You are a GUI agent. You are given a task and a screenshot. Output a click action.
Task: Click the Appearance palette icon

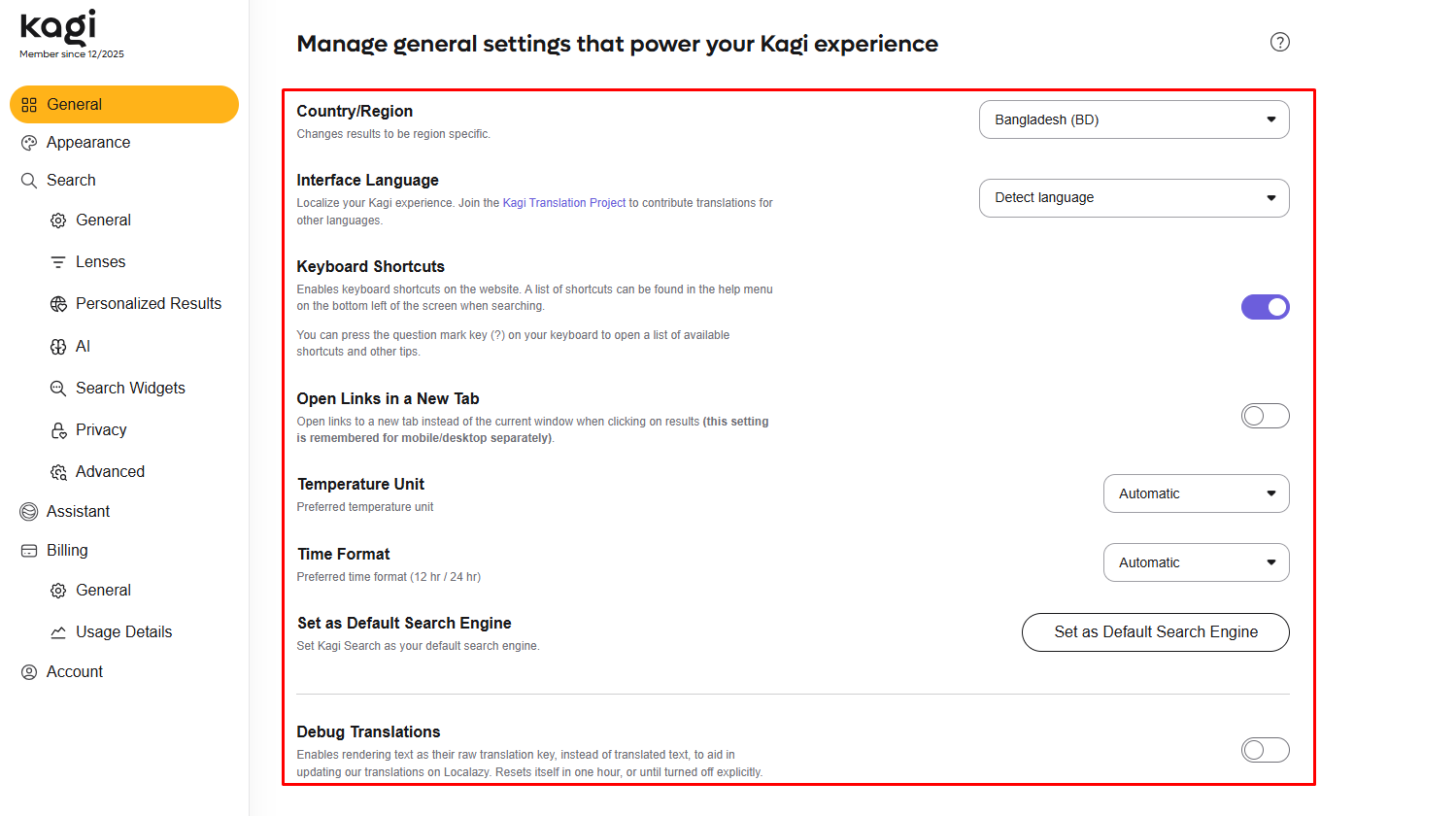pos(29,143)
